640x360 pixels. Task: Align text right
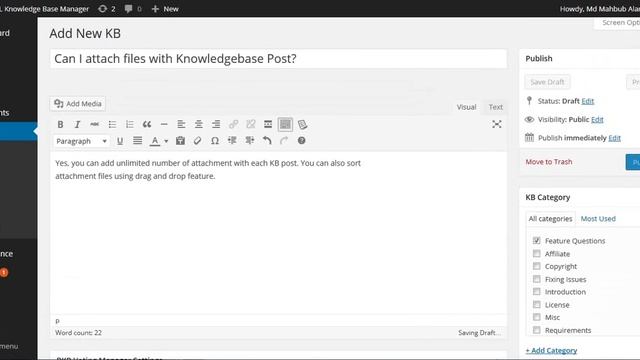[x=216, y=124]
